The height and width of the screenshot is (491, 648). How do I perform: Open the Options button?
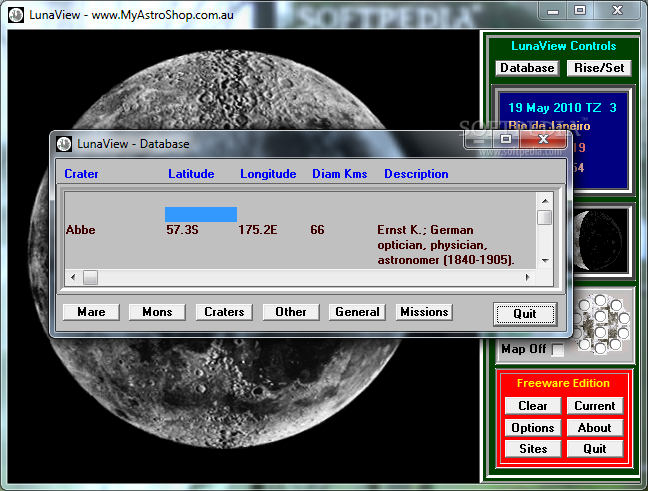(533, 427)
